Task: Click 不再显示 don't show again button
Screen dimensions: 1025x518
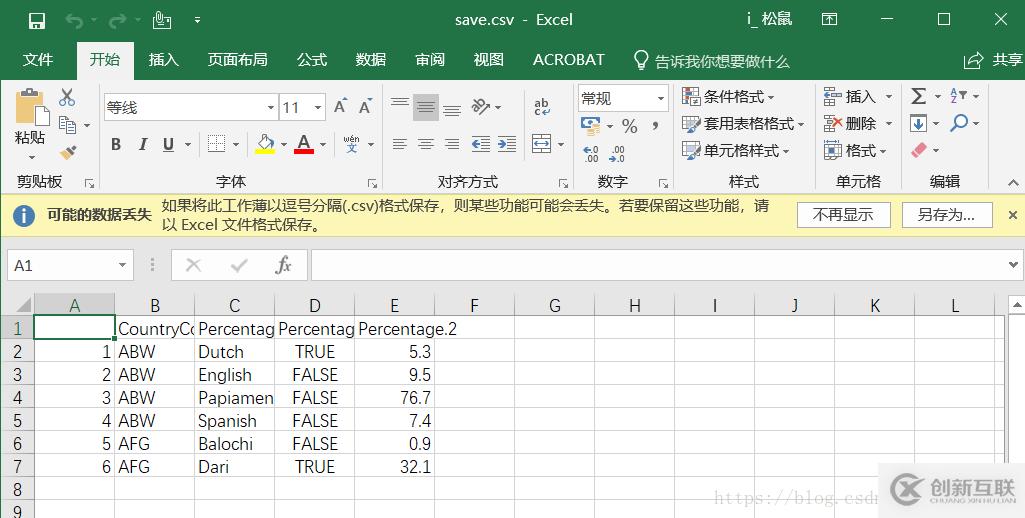Action: click(843, 215)
